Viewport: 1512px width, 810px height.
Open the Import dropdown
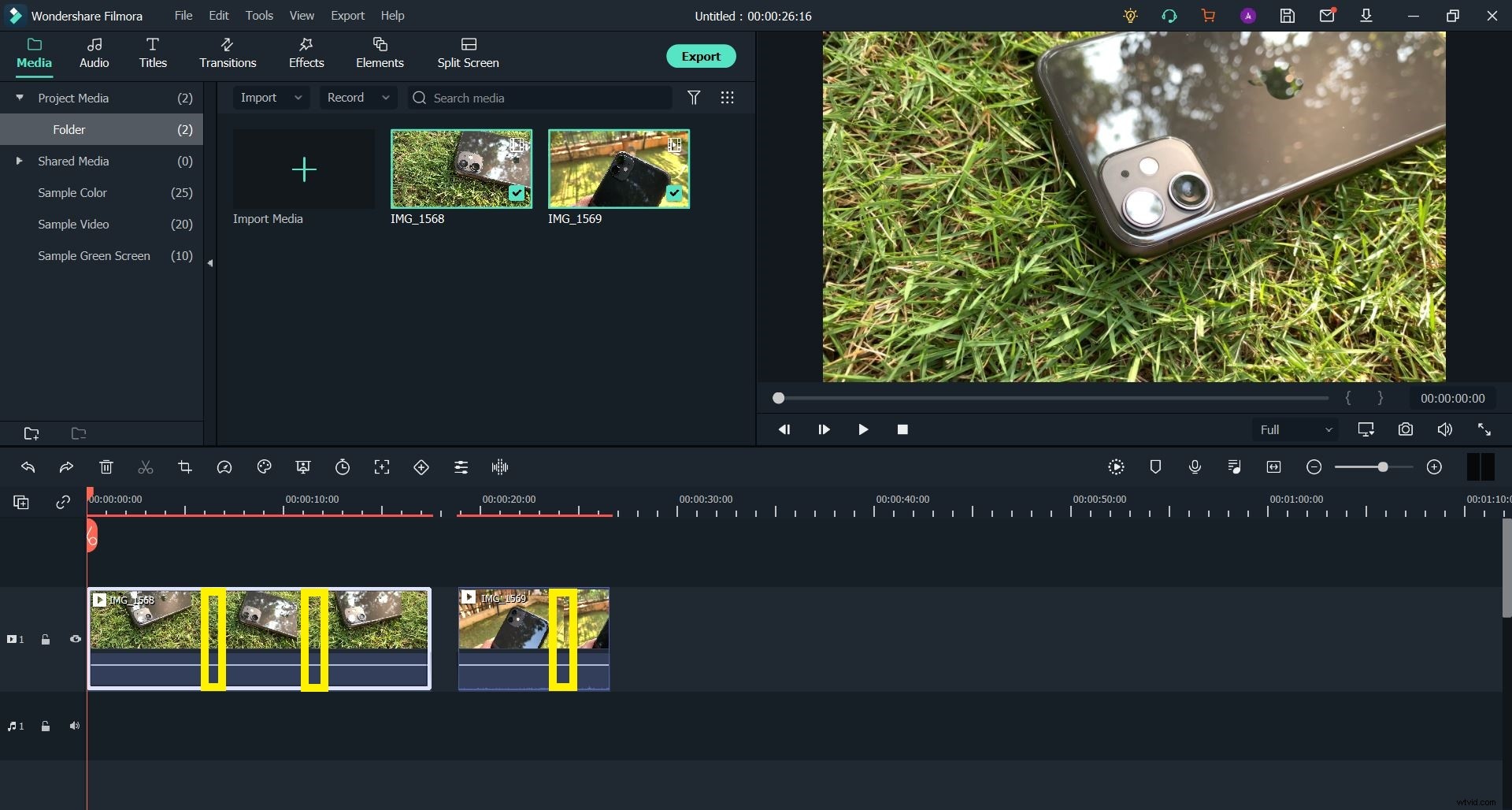point(270,98)
